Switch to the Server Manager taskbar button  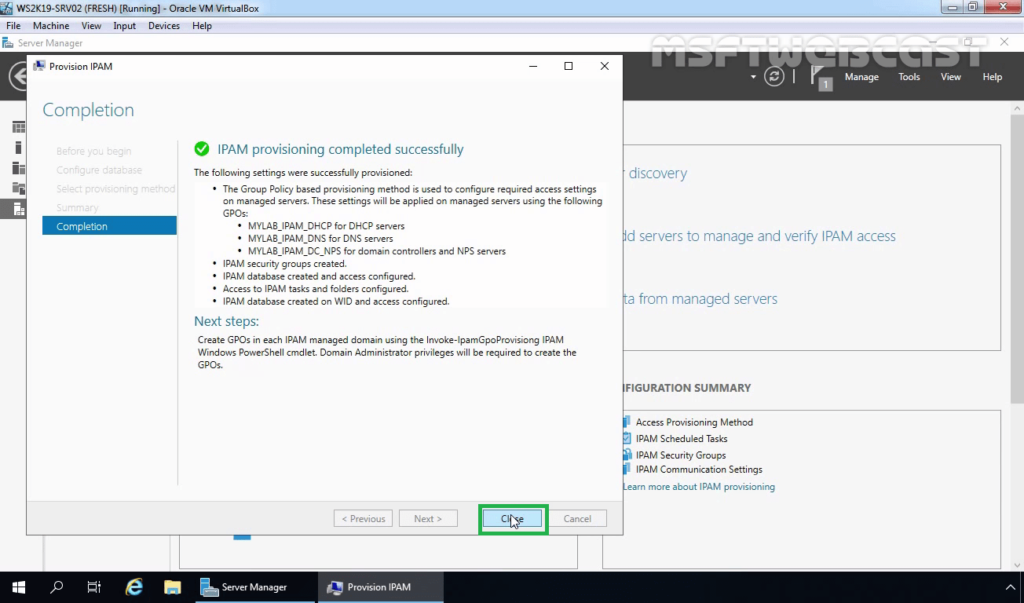point(255,587)
